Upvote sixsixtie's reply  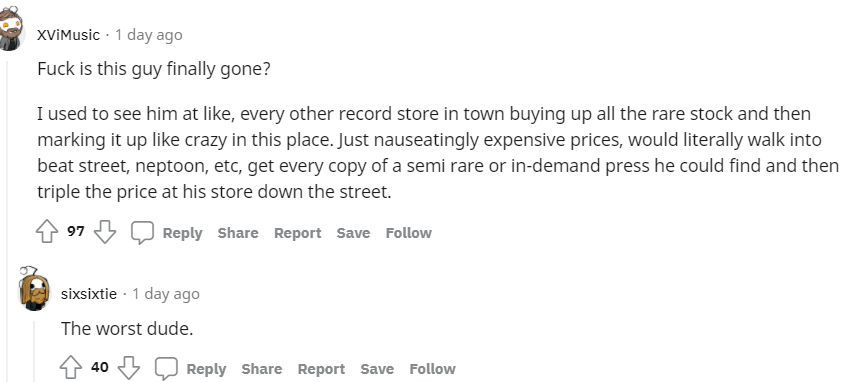(70, 368)
